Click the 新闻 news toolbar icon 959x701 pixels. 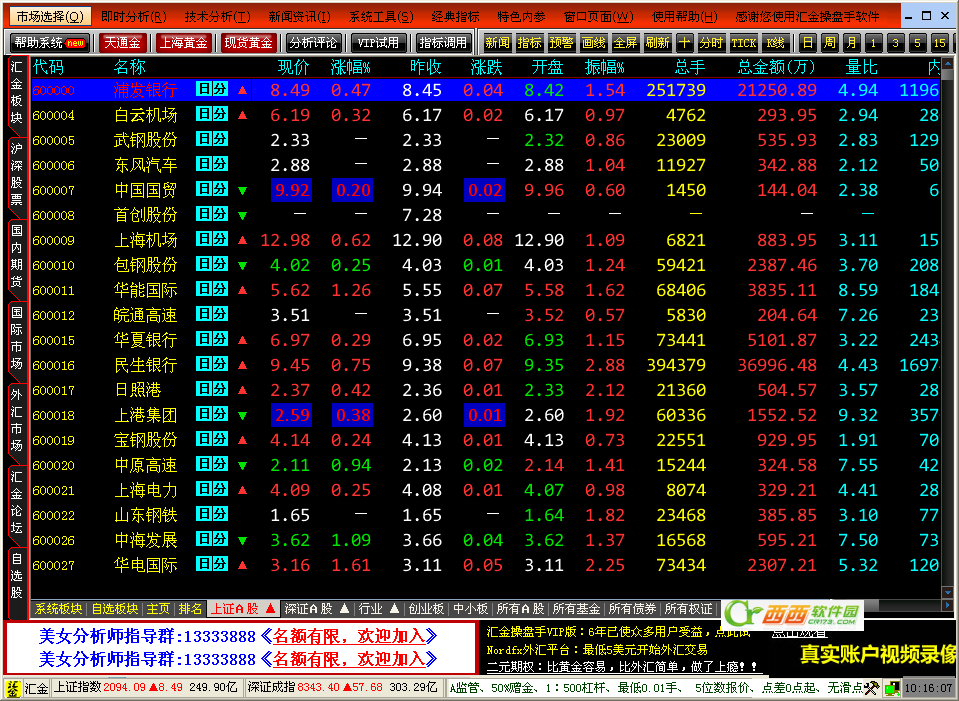(497, 43)
